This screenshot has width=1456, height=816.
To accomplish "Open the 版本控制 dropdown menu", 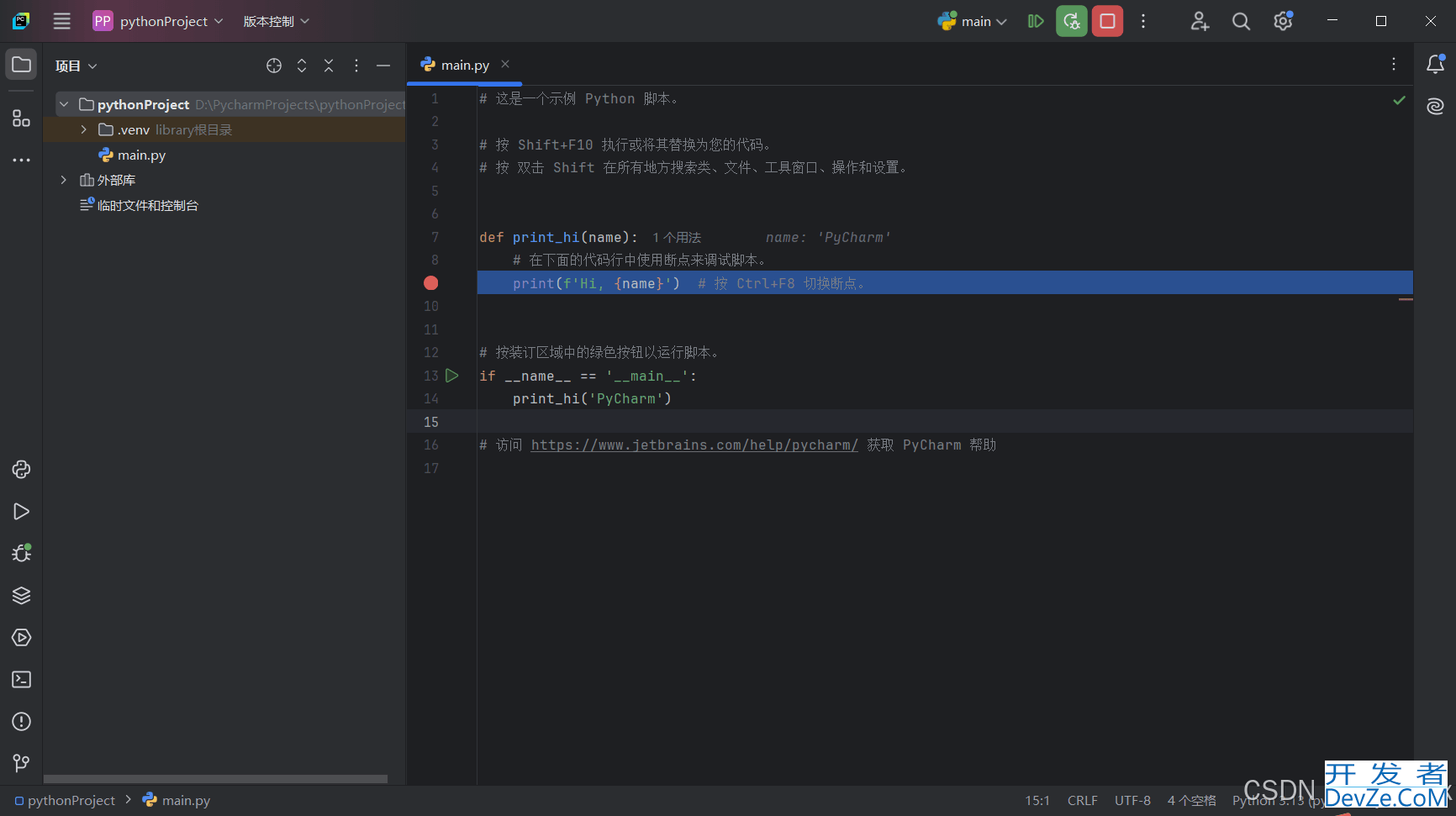I will 277,21.
